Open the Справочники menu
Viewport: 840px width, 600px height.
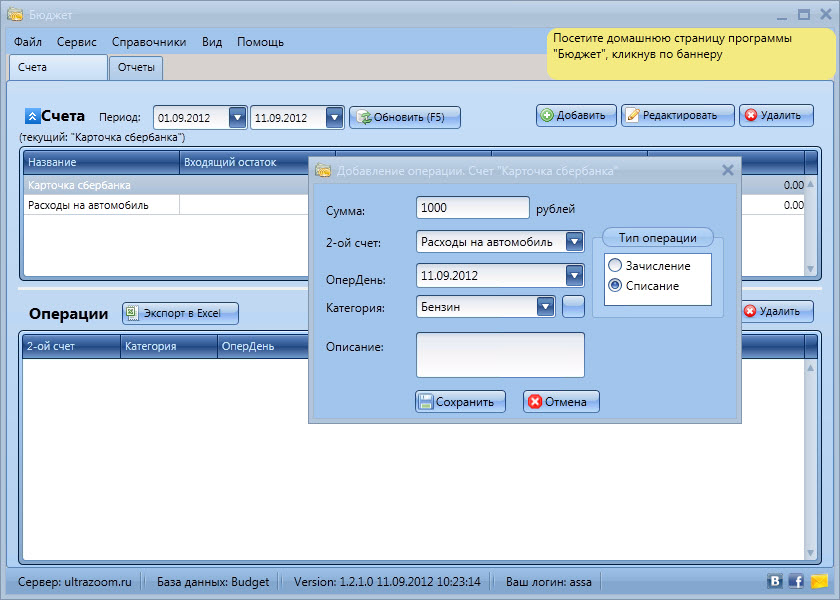click(x=149, y=42)
